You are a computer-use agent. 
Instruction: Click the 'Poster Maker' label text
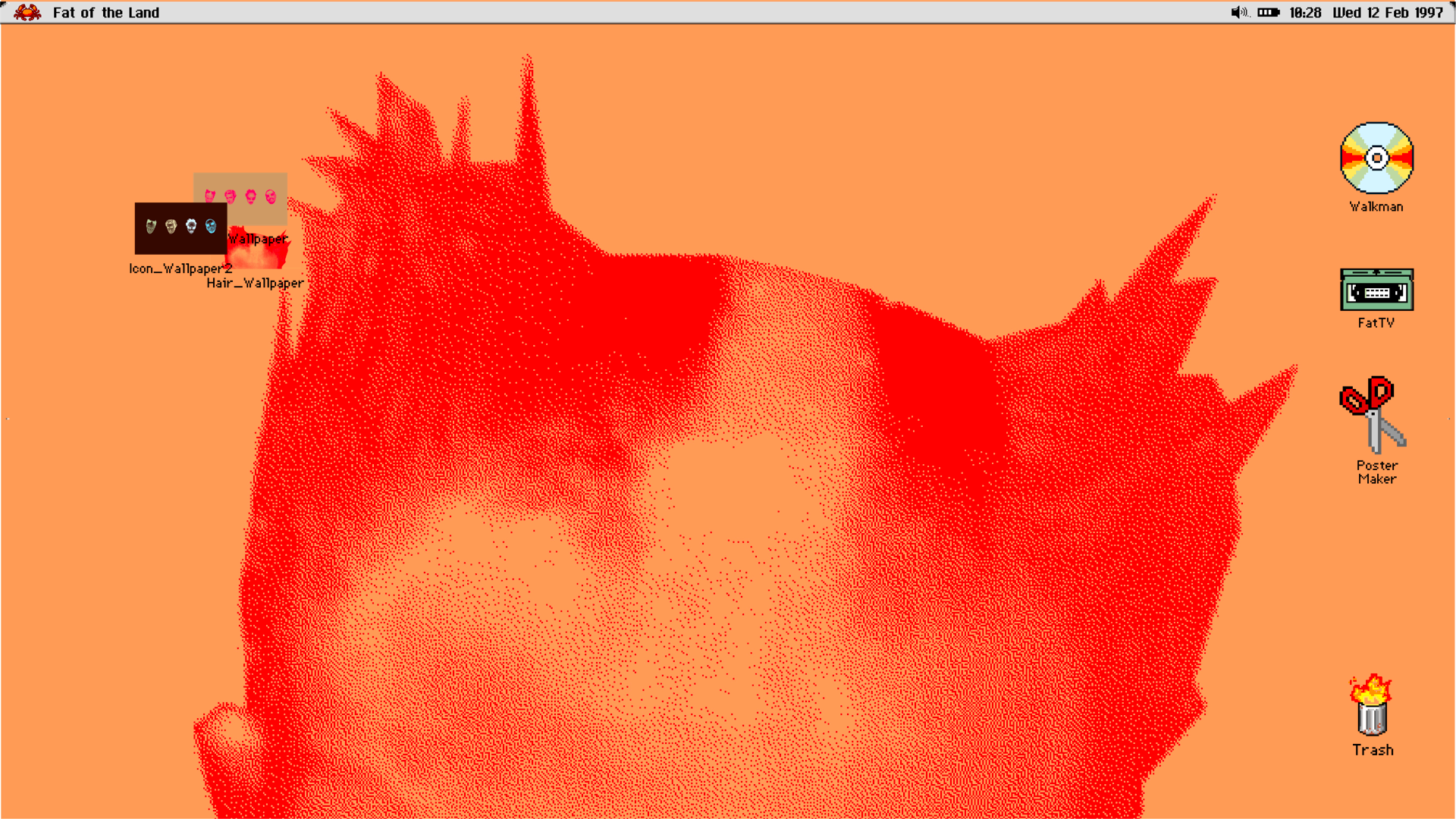click(1377, 472)
